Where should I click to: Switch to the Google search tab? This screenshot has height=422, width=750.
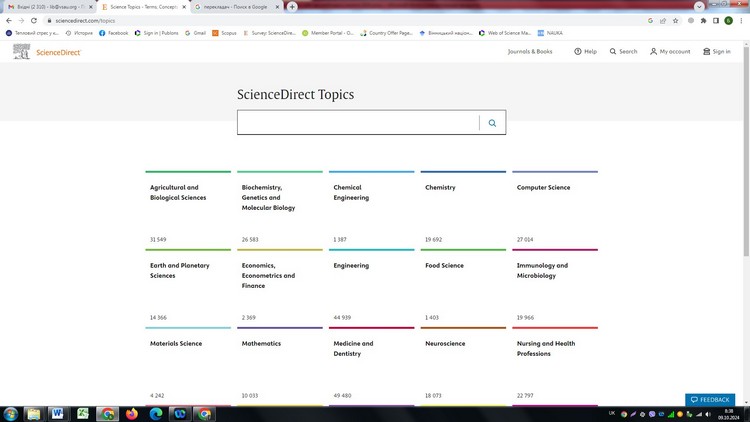237,7
